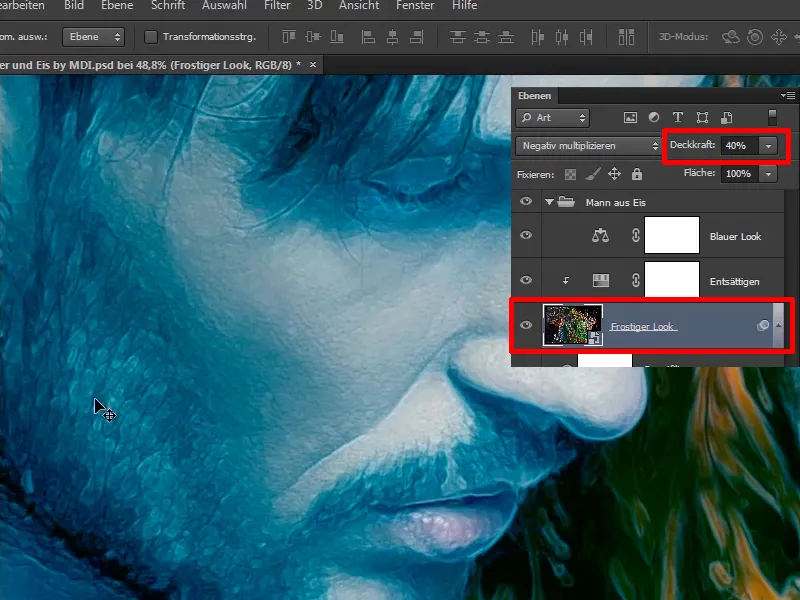Open Ebenen panel menu icon
Screen dimensions: 800x600
coord(788,95)
